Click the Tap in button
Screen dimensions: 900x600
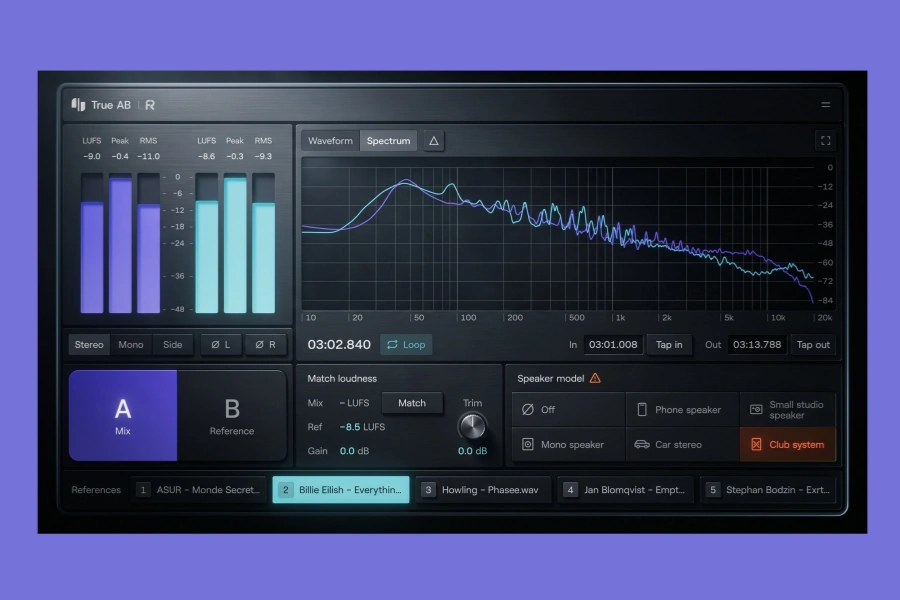click(x=669, y=344)
